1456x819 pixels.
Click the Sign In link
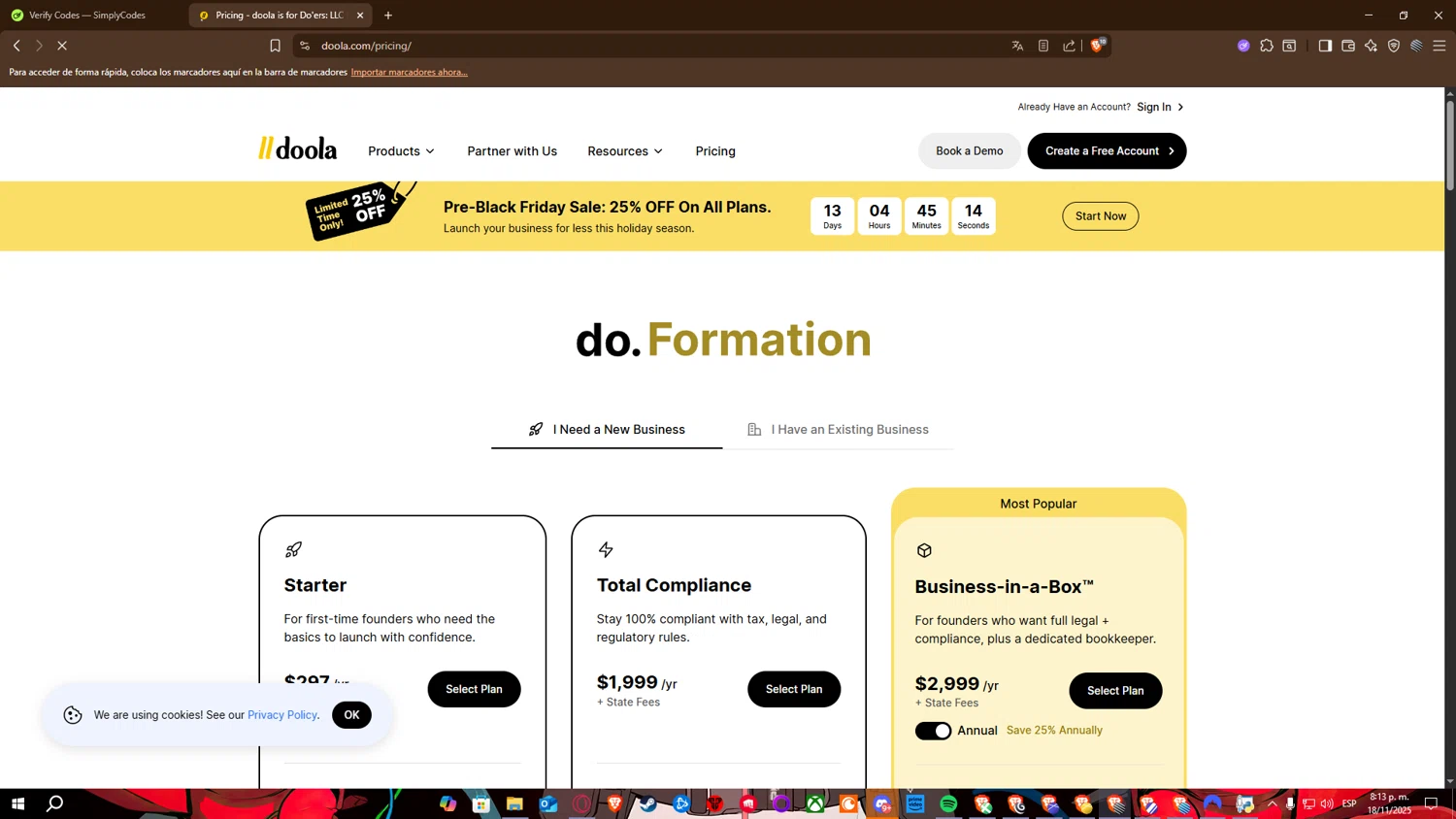[x=1160, y=107]
